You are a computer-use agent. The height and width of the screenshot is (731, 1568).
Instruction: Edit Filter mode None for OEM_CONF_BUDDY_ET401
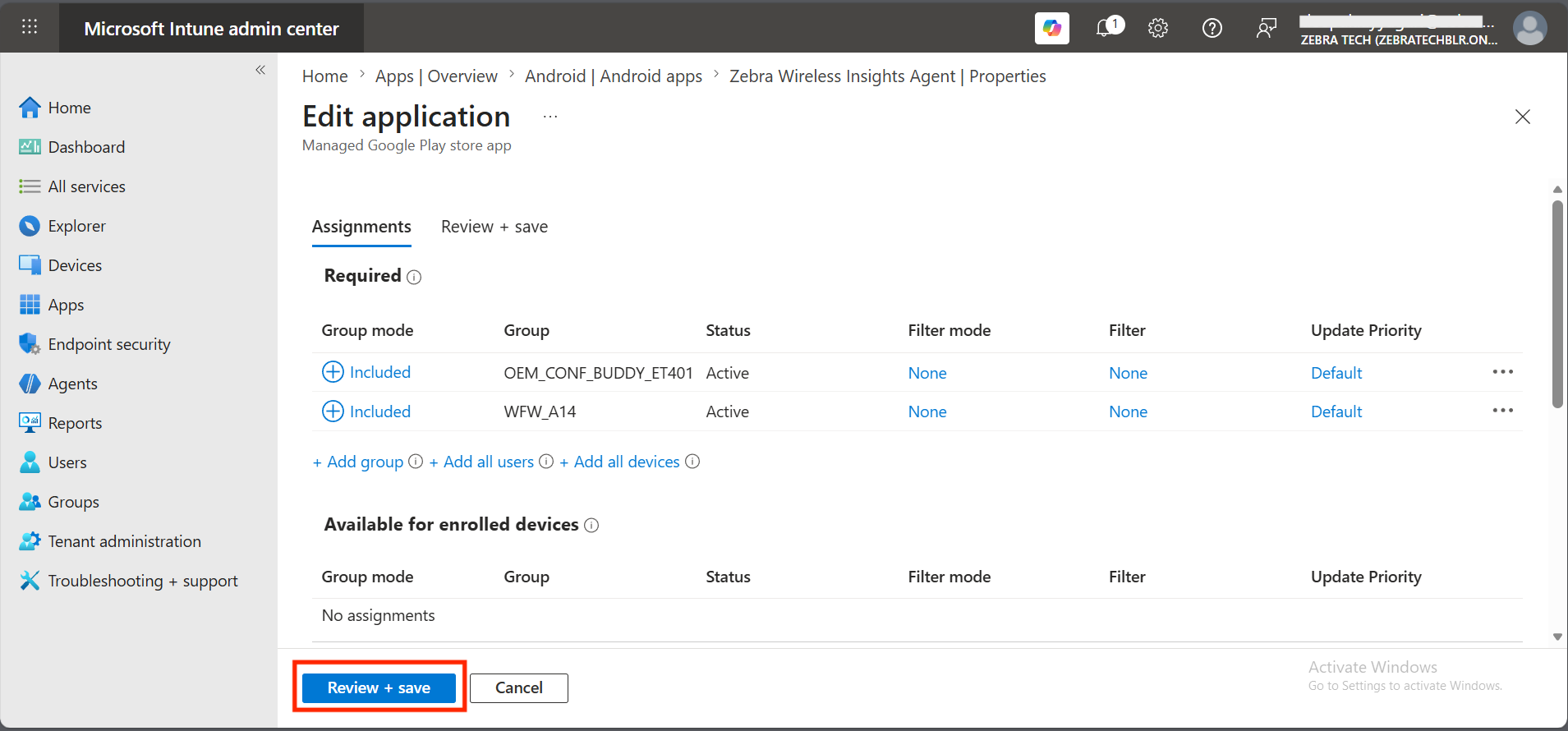[927, 373]
